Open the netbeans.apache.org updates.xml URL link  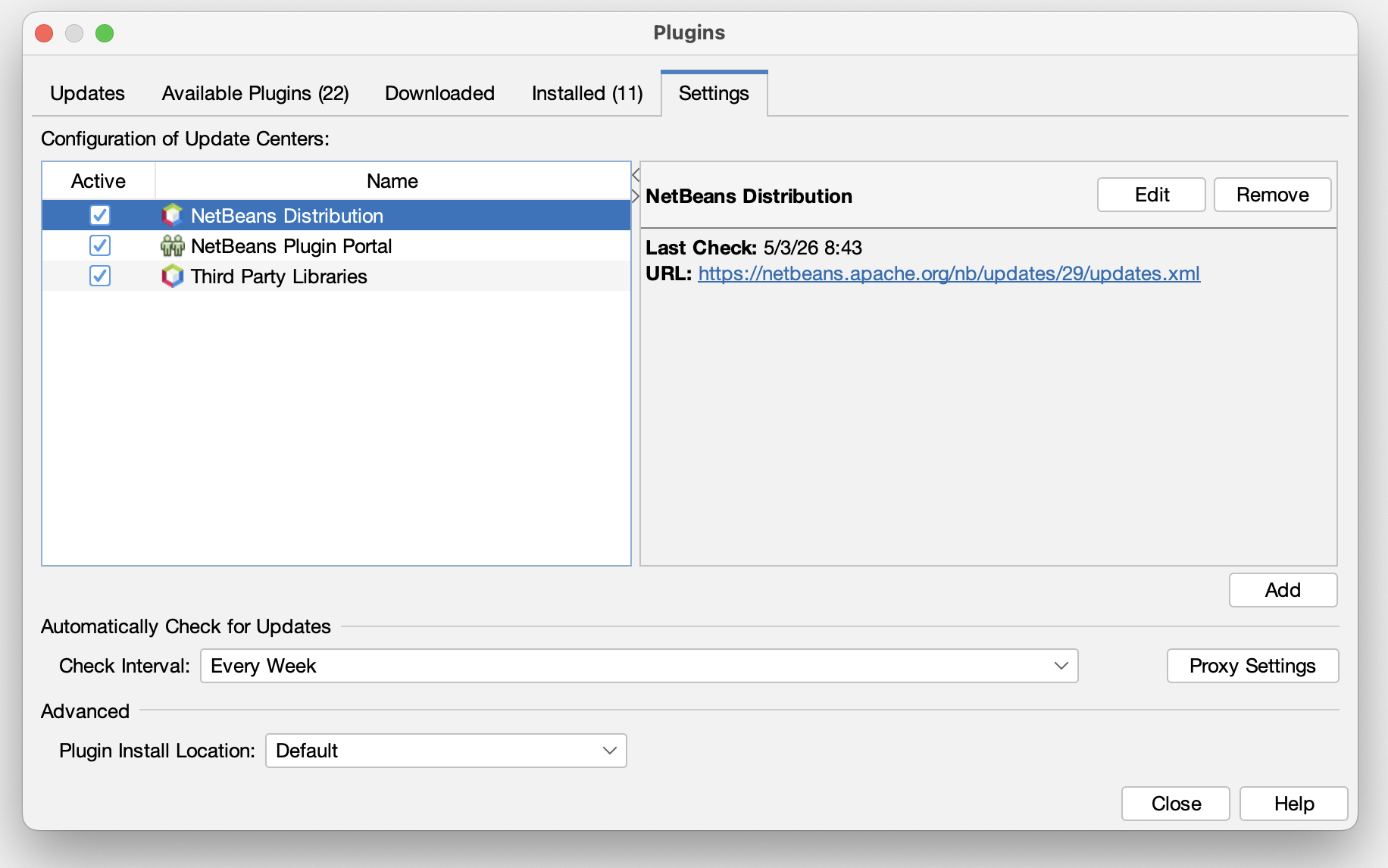coord(949,273)
